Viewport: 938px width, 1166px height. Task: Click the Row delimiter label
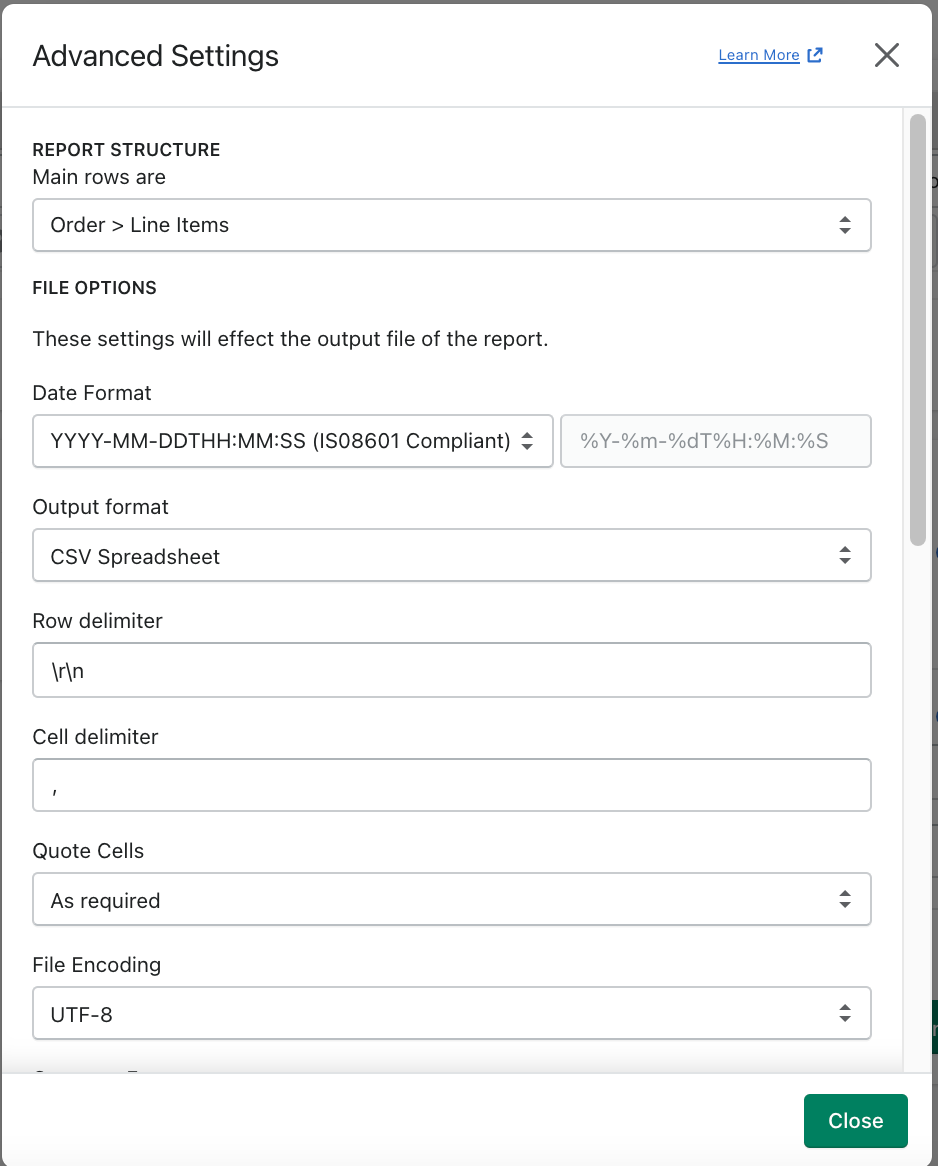pos(97,621)
